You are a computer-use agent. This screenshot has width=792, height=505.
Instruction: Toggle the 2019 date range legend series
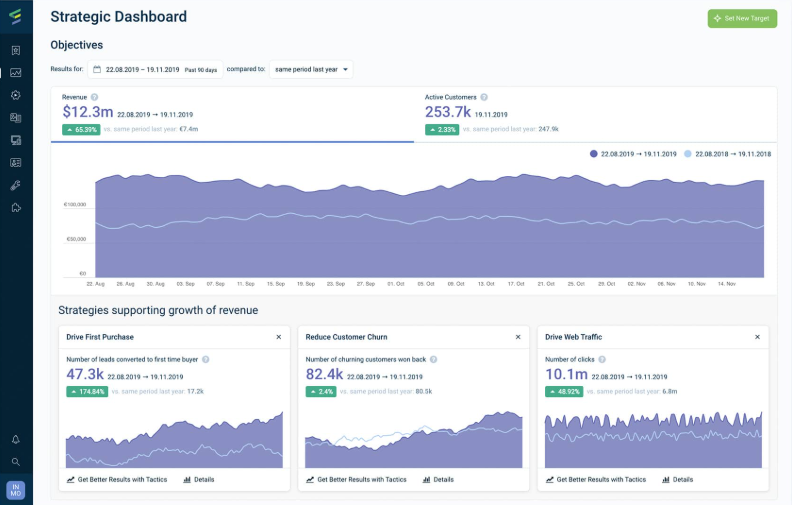click(x=633, y=154)
